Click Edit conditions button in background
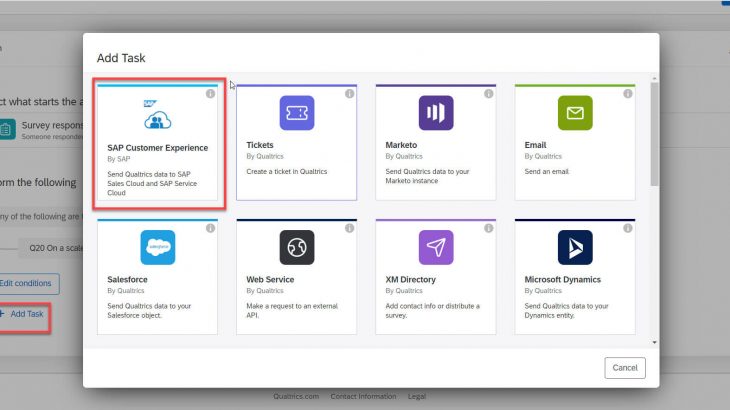 [29, 283]
